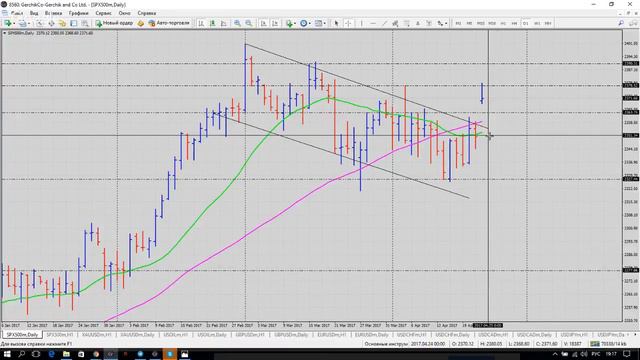Select the equidistant channel tool
Screen dimensions: 640x360
point(395,23)
